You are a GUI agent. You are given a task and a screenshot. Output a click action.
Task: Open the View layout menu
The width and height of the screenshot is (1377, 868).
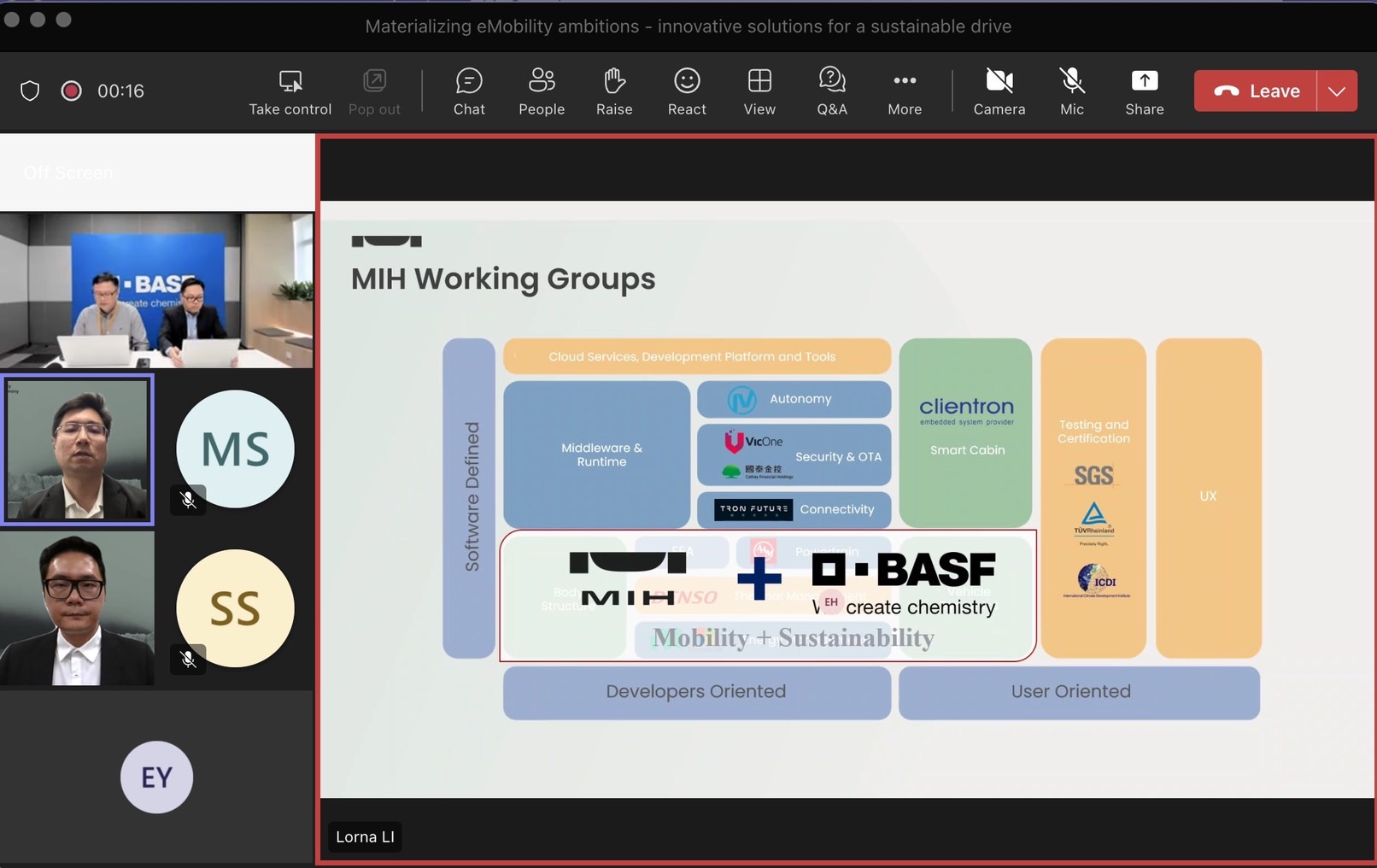coord(759,91)
